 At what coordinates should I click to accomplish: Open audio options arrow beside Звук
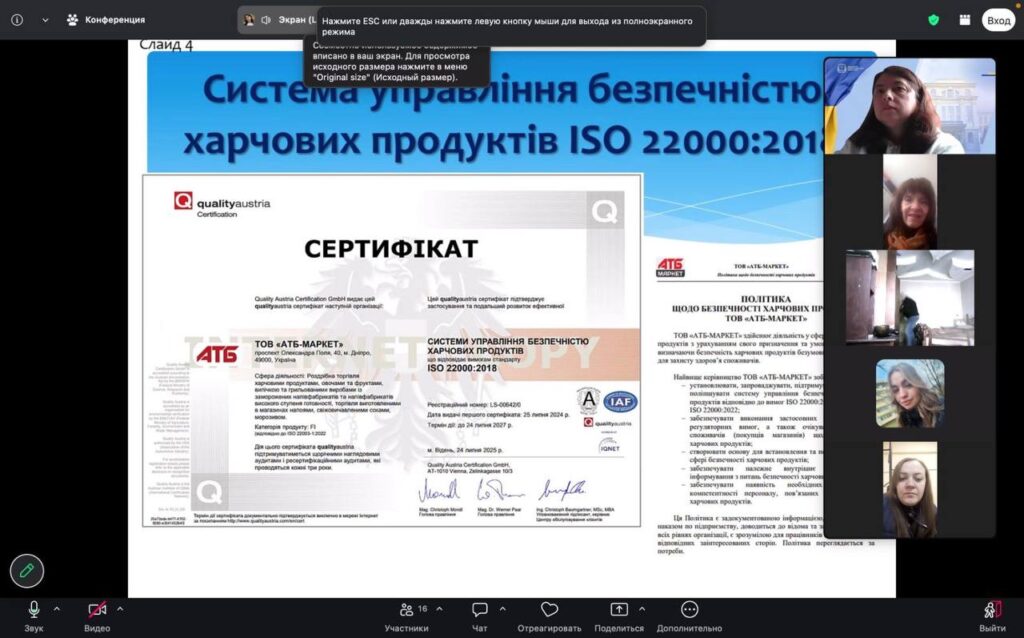tap(56, 608)
